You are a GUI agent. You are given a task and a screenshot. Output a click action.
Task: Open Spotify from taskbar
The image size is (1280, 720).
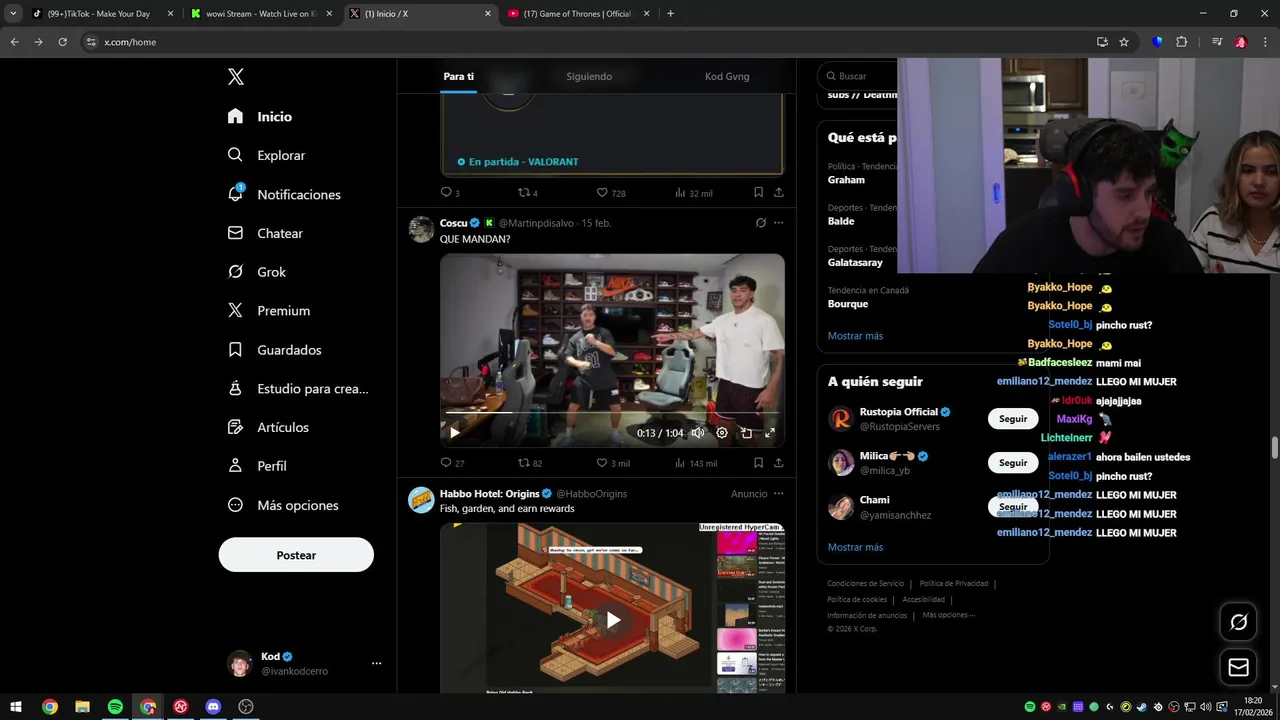[x=115, y=707]
